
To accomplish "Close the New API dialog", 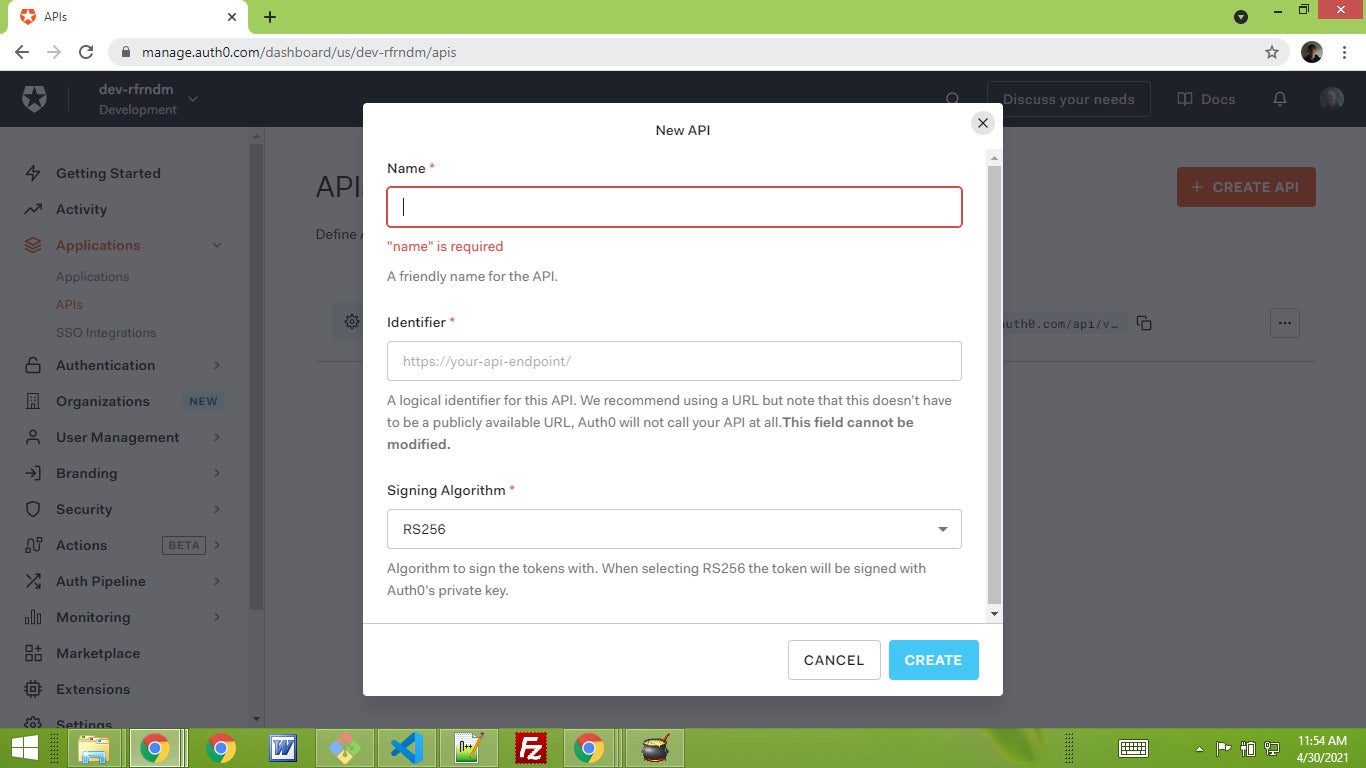I will (983, 123).
